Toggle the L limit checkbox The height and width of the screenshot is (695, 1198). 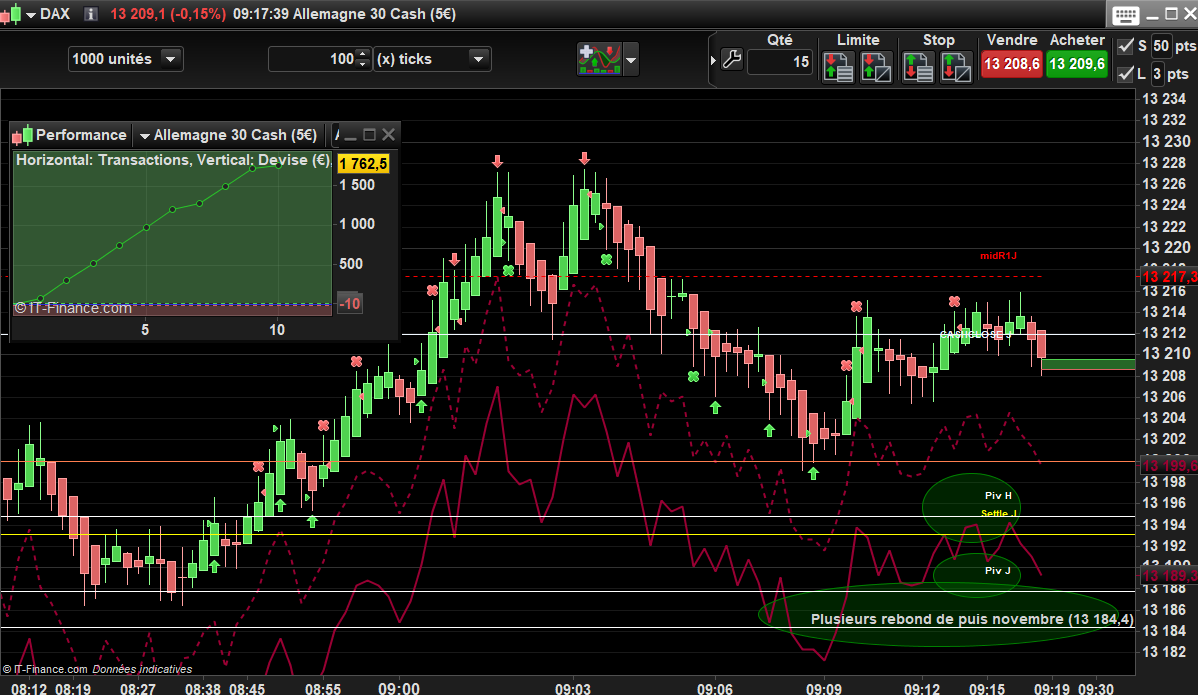(1125, 74)
